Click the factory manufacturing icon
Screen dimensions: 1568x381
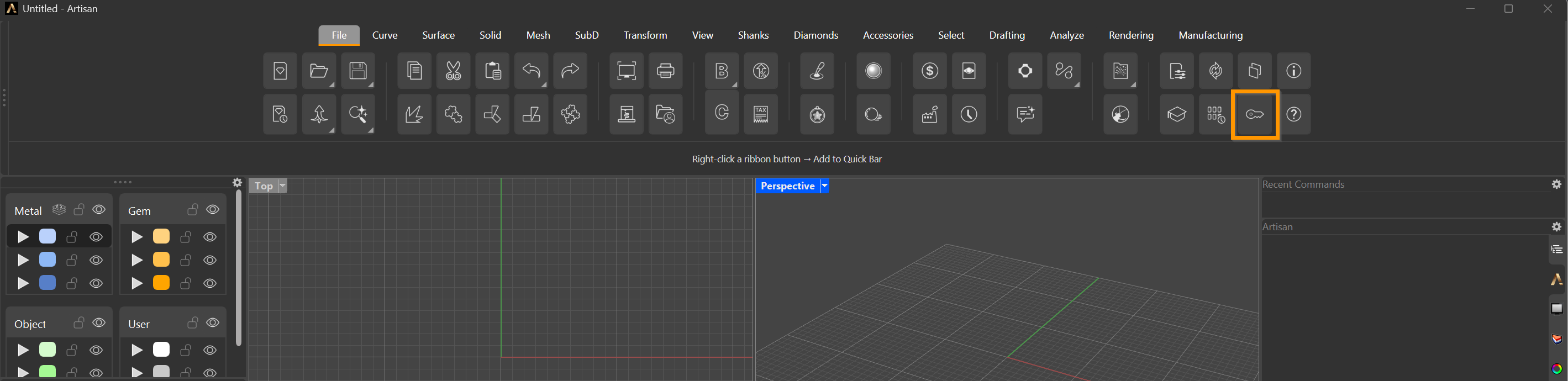(x=929, y=114)
